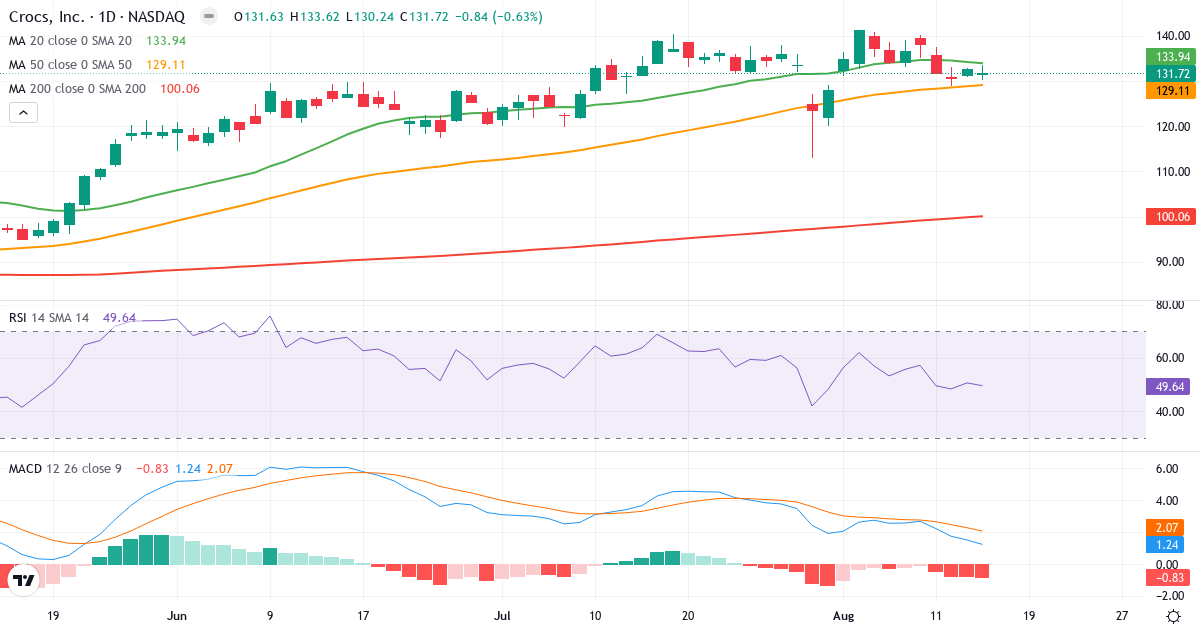Click the 120.00 price axis tick
Image resolution: width=1200 pixels, height=630 pixels.
[1171, 127]
